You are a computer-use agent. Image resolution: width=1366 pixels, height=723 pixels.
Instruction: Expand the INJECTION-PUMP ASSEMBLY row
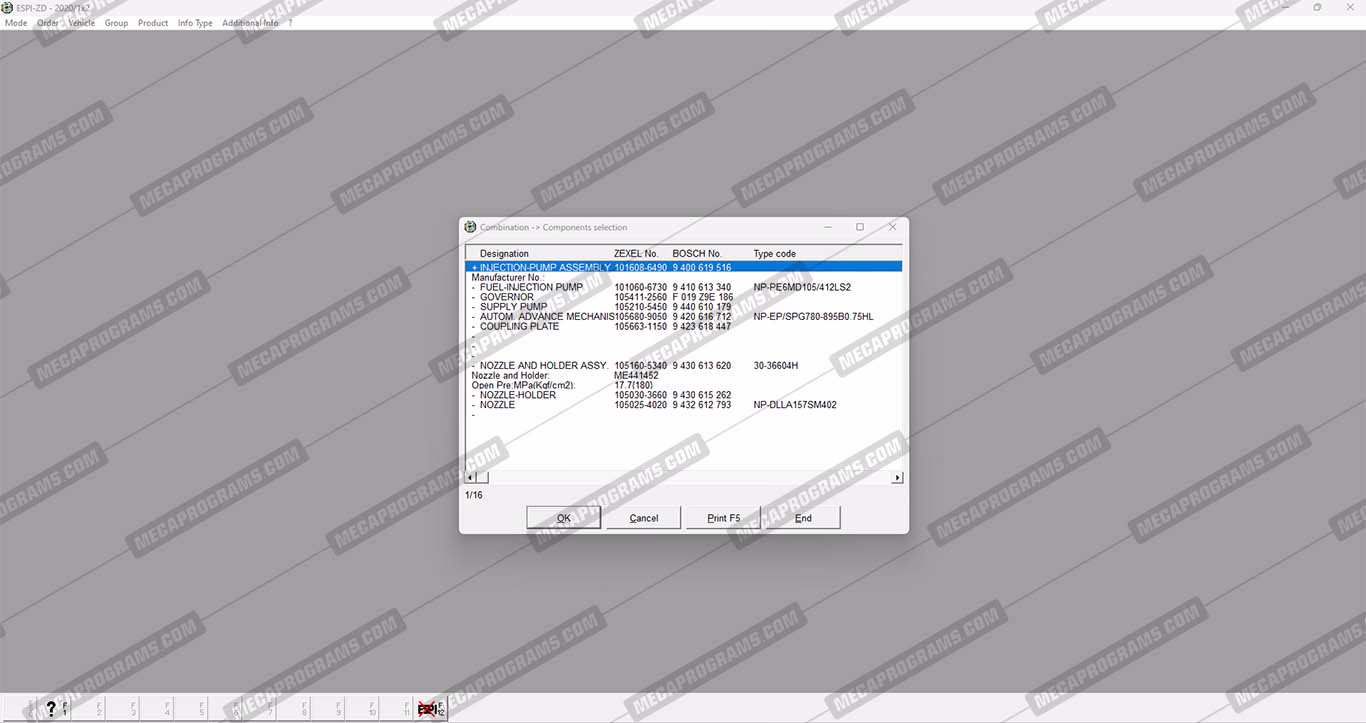click(x=474, y=268)
